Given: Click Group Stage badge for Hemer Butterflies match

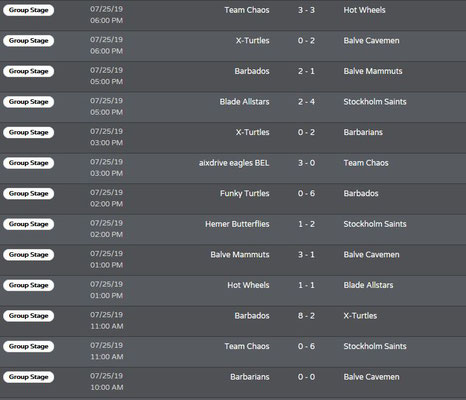Looking at the screenshot, I should click(29, 224).
